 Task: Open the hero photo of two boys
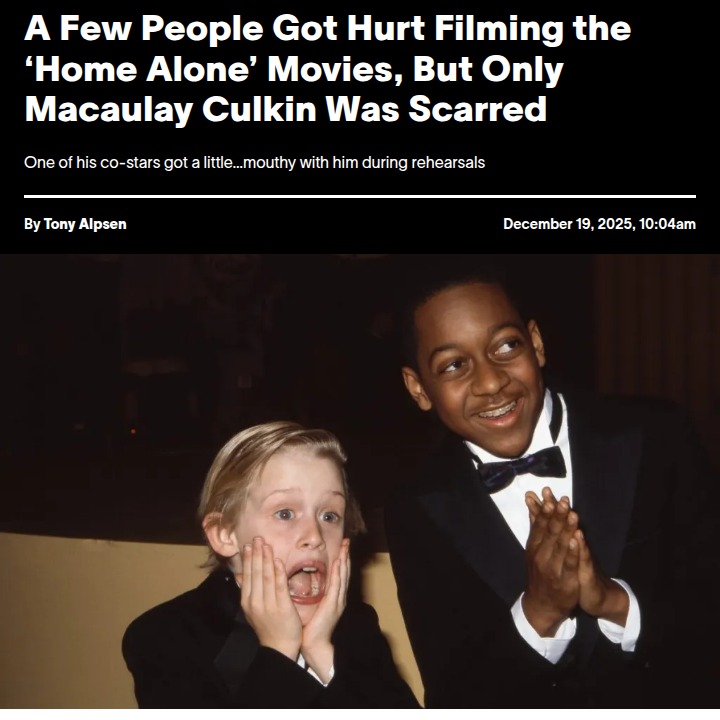tap(360, 481)
